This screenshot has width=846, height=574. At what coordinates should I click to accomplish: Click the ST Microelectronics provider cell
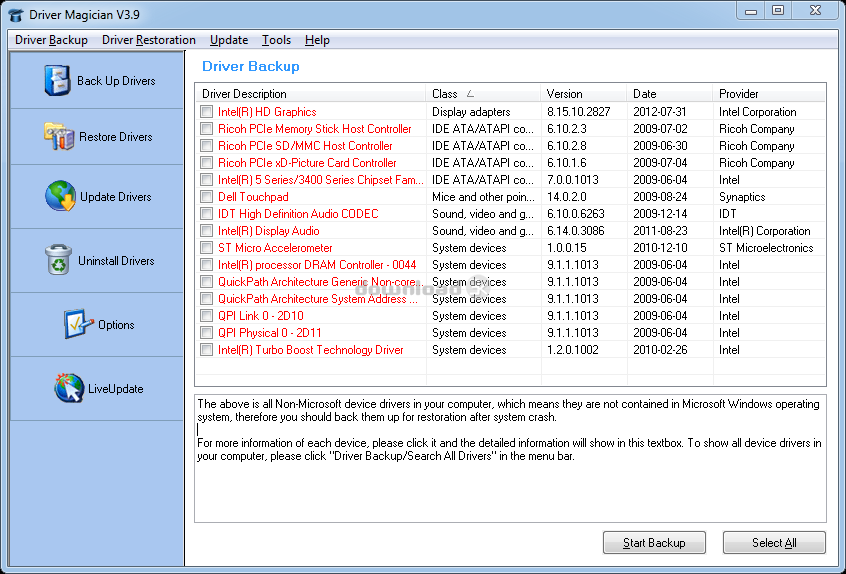[x=766, y=248]
